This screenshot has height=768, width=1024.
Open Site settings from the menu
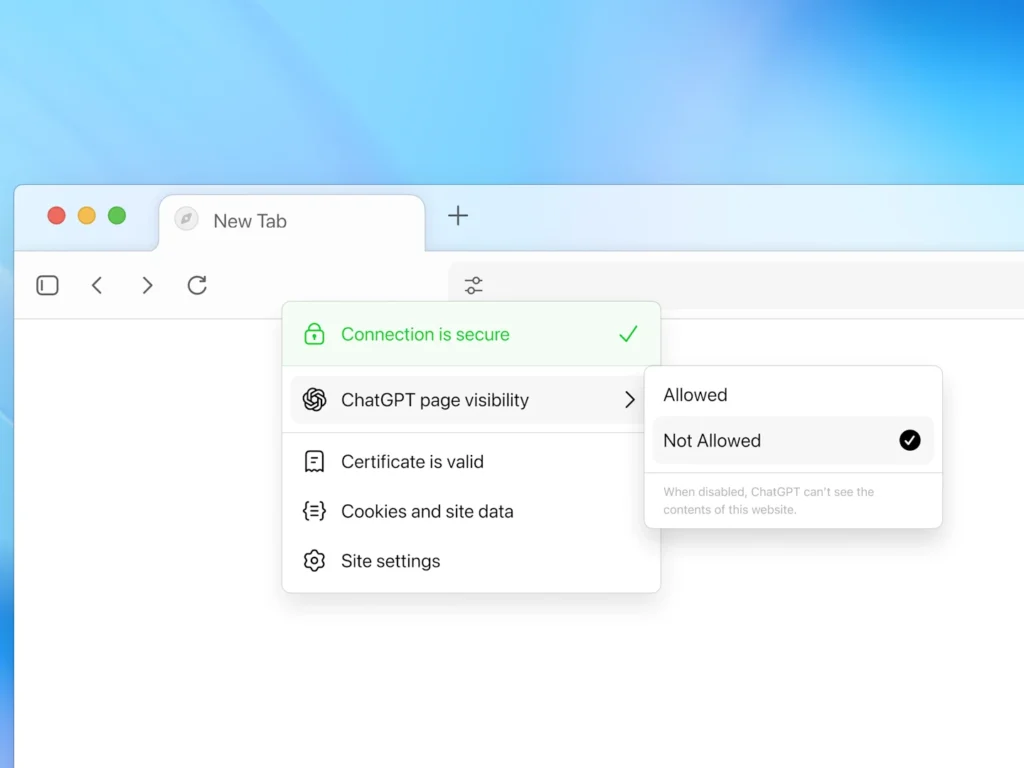click(390, 561)
